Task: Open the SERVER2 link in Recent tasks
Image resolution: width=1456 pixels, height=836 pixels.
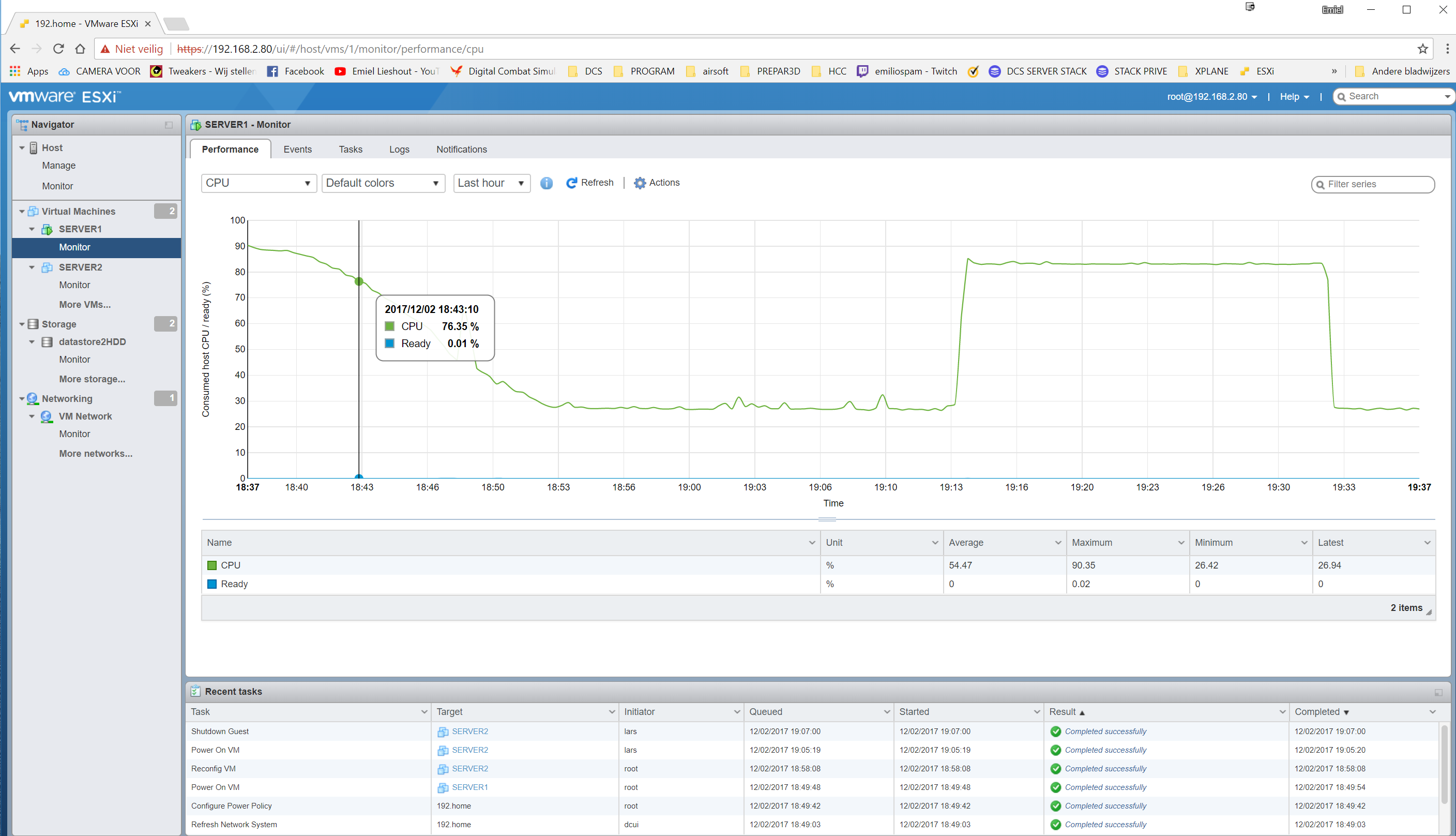Action: pos(469,732)
